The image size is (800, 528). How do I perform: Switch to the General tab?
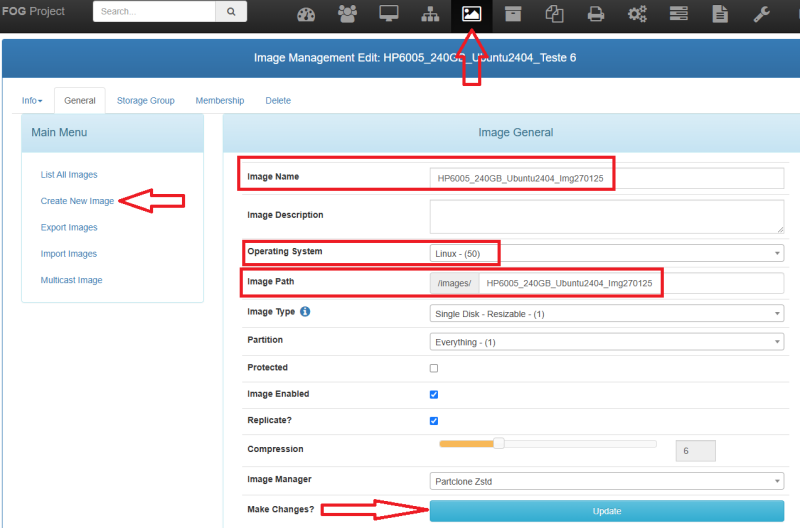[80, 100]
